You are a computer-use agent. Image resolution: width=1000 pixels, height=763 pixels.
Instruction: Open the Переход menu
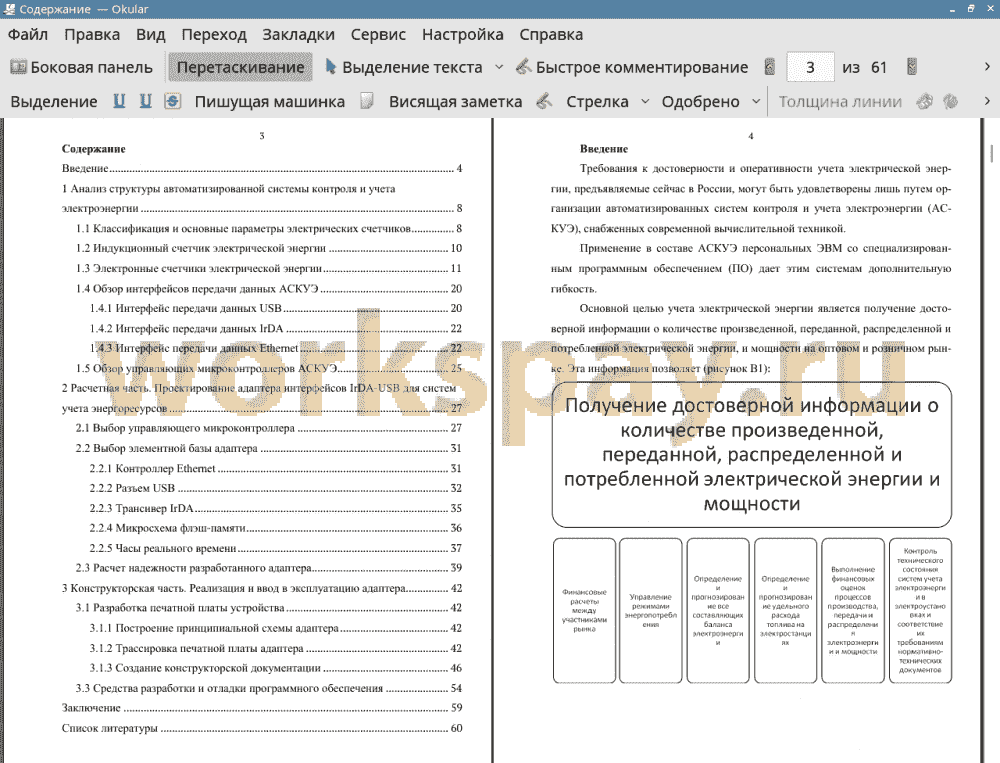click(214, 34)
